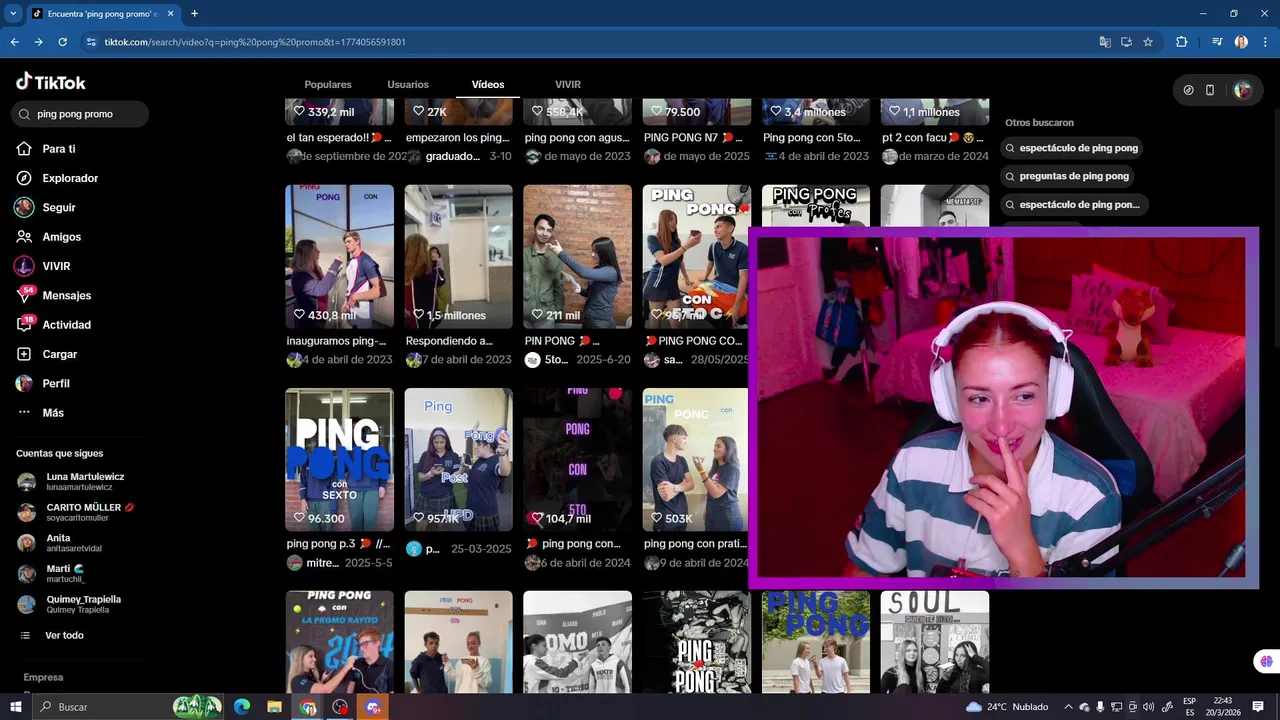Open the SOUL video thumbnail
Viewport: 1280px width, 720px height.
(934, 642)
